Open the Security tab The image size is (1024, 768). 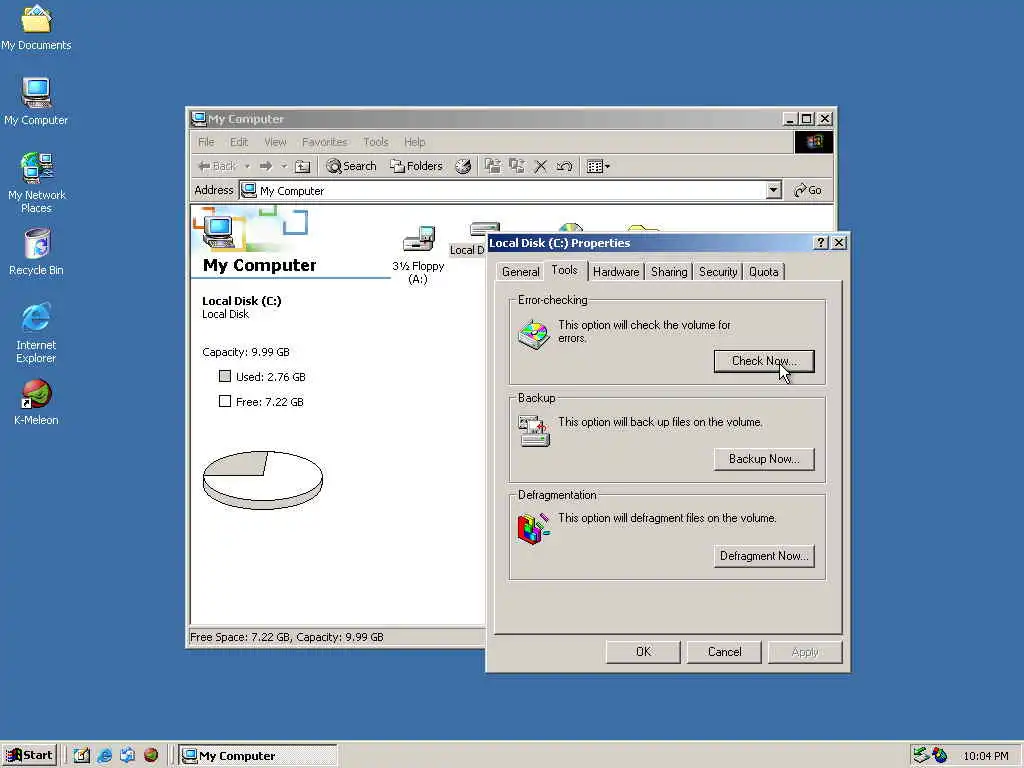[x=718, y=272]
